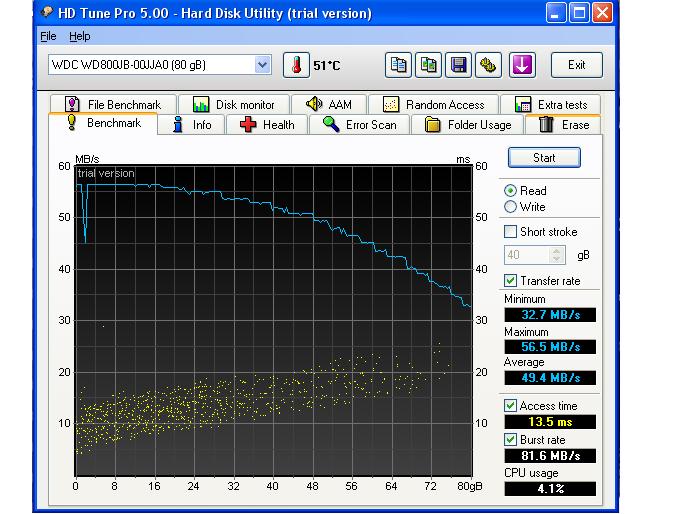Switch to the Extra tests tab
680x514 pixels.
point(551,105)
